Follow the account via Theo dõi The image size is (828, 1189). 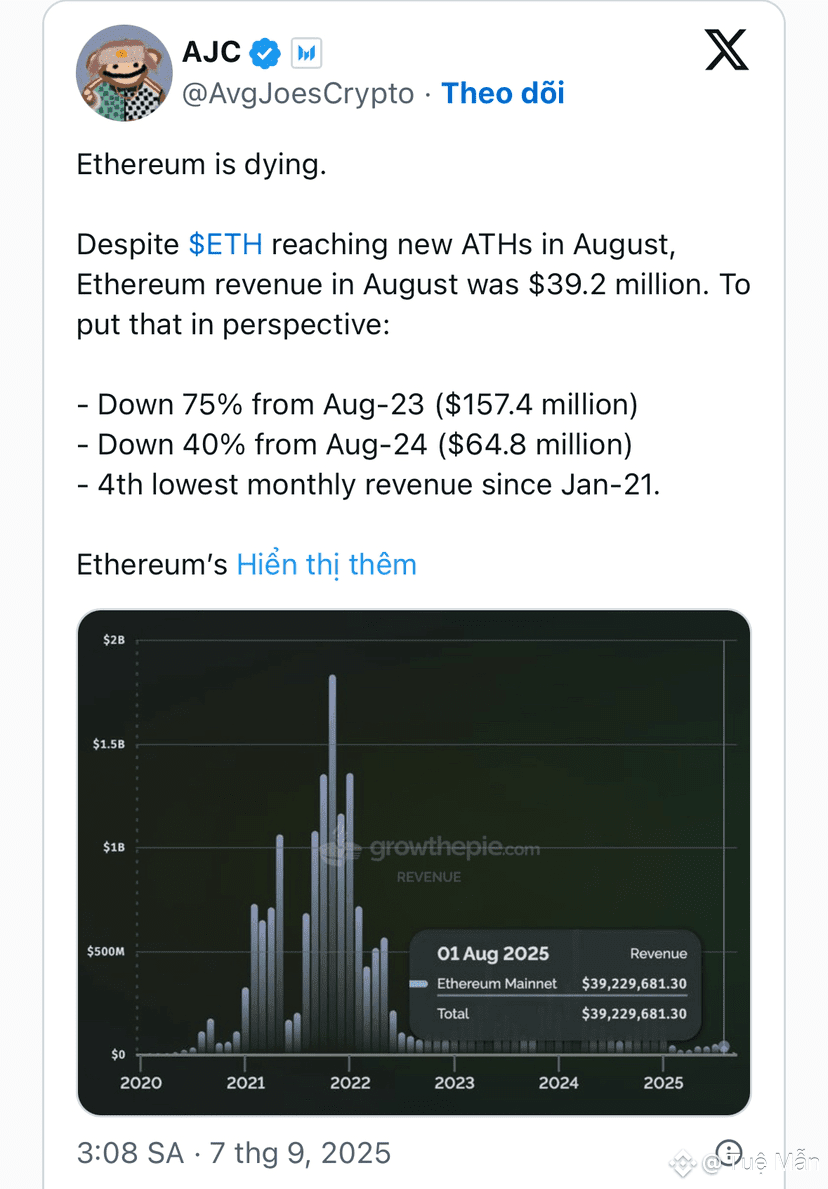[x=503, y=93]
